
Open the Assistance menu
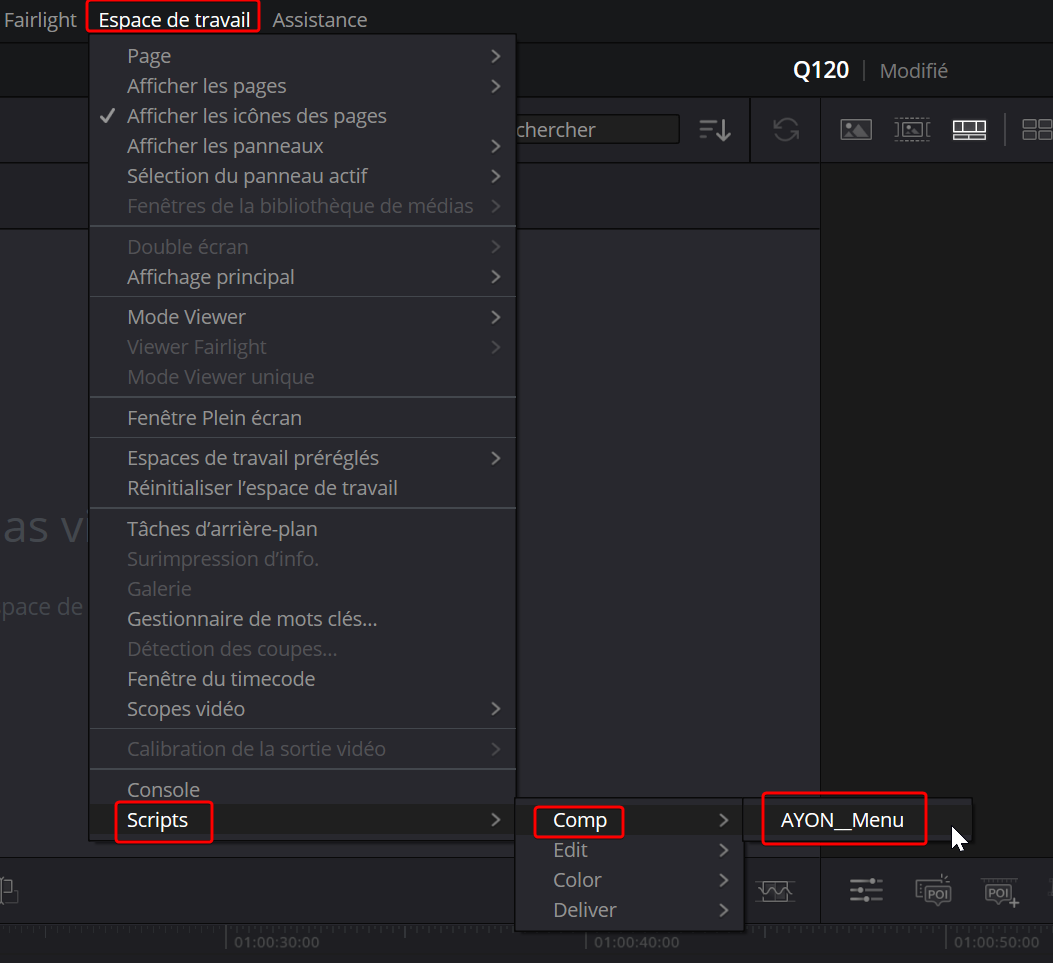(x=319, y=20)
